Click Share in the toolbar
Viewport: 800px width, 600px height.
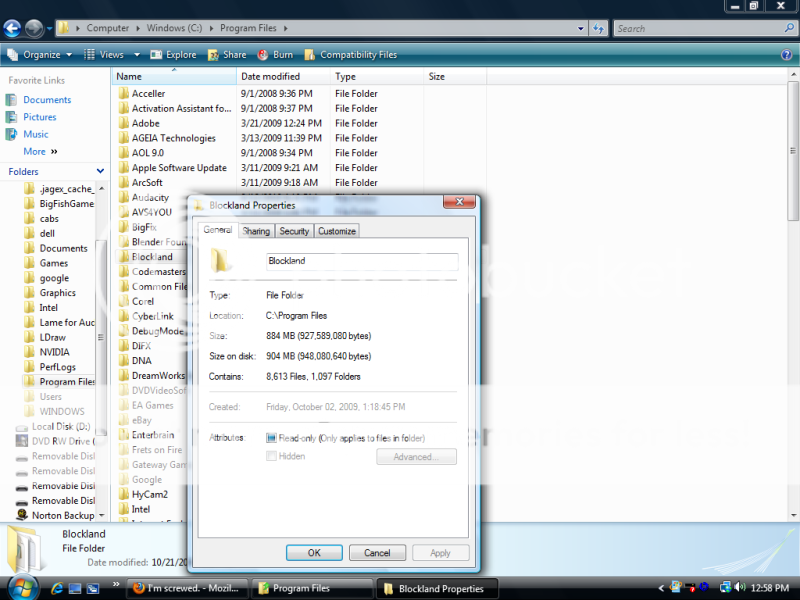coord(227,55)
